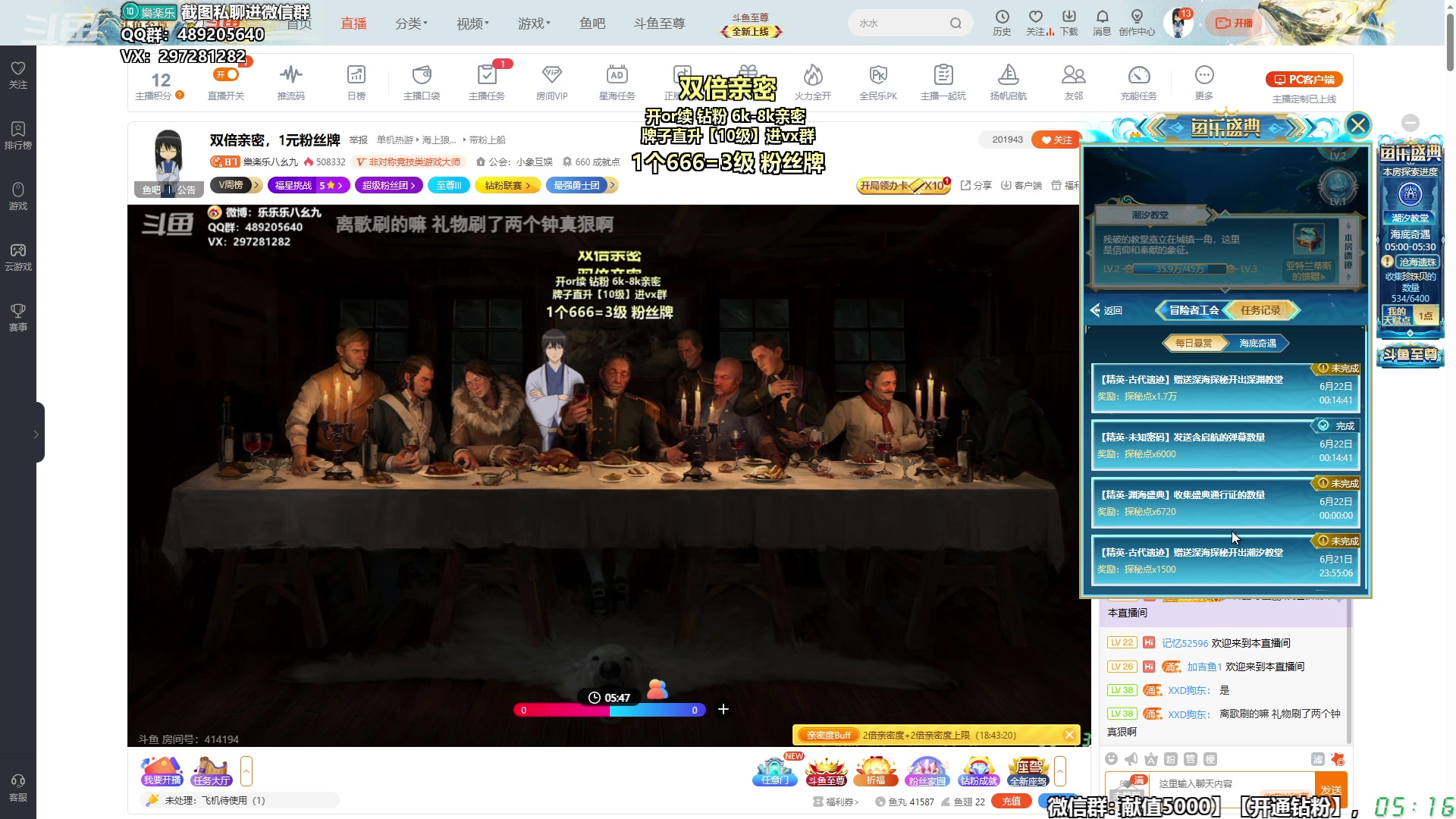Switch to the 任务记录 tab

(1260, 310)
